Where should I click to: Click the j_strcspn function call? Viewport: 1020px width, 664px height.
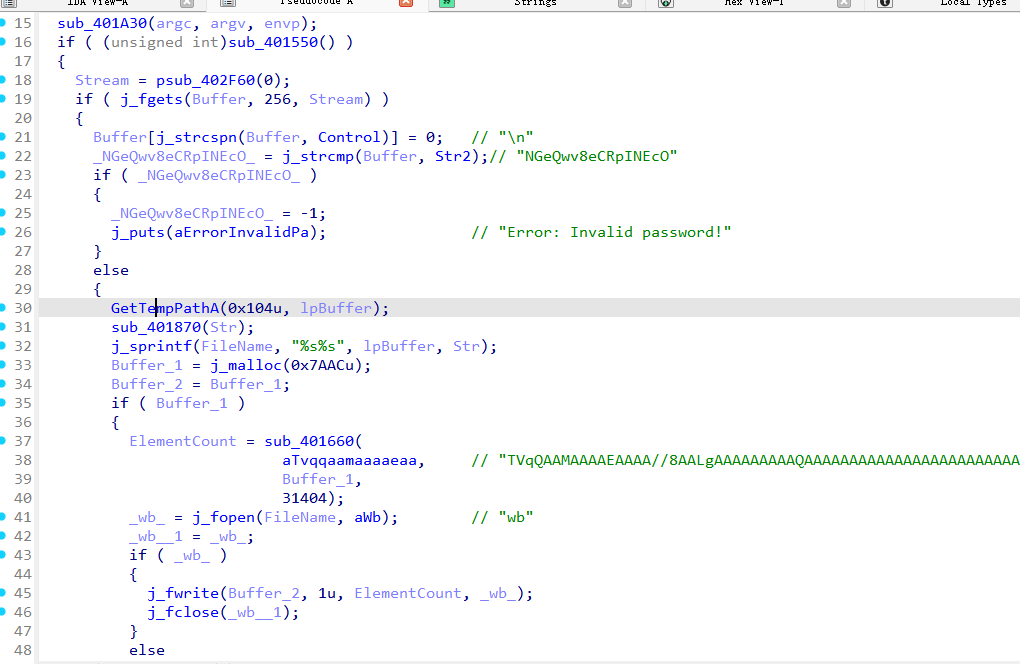point(196,137)
